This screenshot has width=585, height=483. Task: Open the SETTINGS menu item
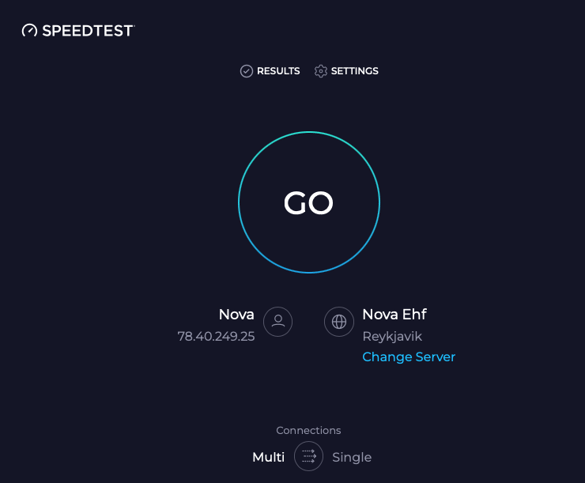coord(355,71)
